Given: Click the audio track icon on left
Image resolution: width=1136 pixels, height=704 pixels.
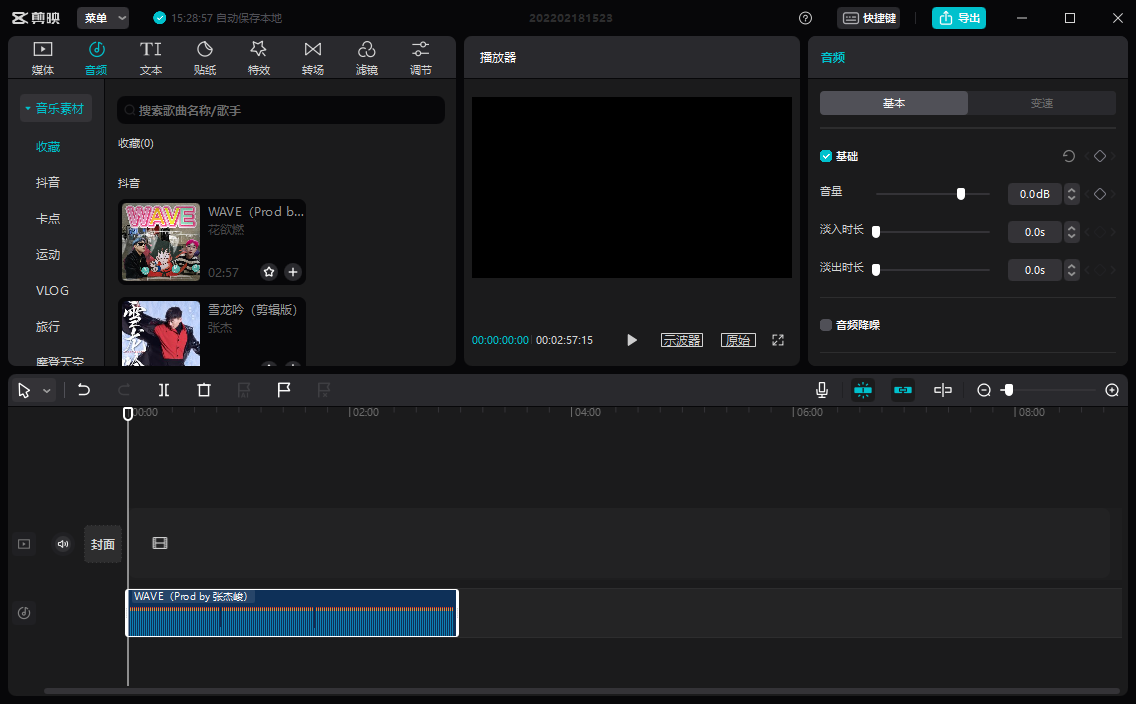Looking at the screenshot, I should pos(24,613).
